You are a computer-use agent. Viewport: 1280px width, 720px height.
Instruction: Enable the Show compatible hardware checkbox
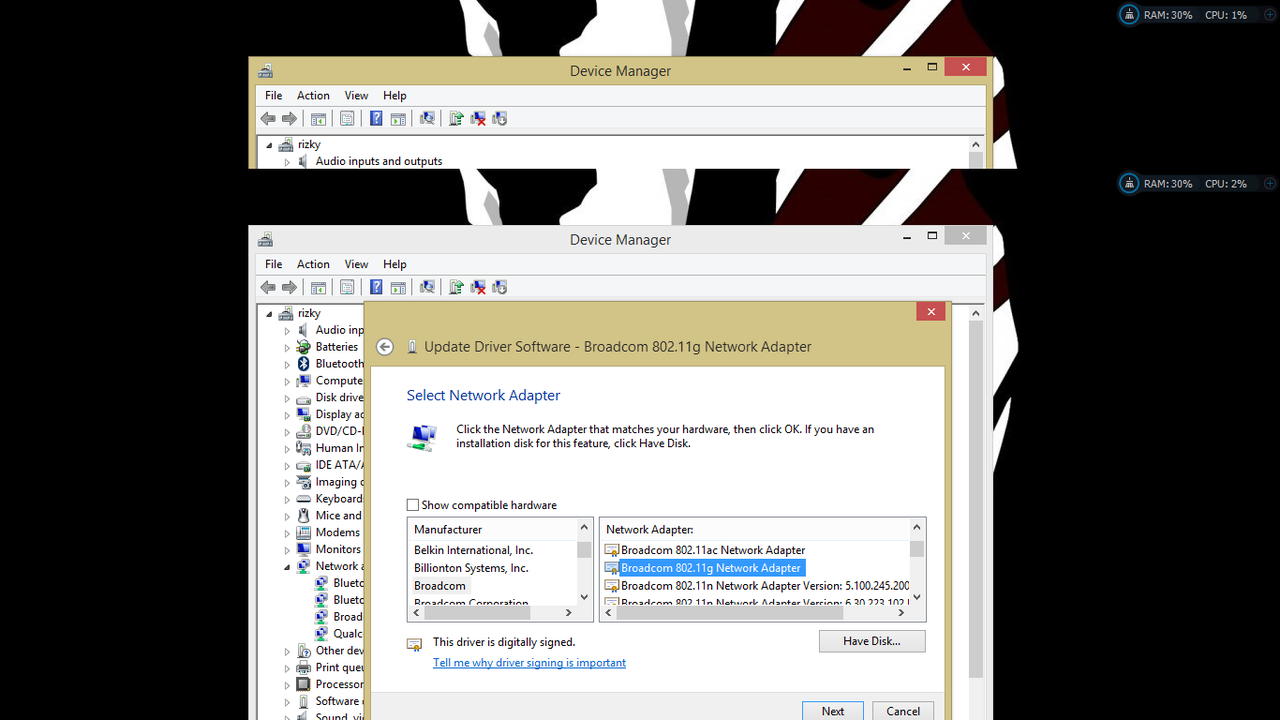412,505
